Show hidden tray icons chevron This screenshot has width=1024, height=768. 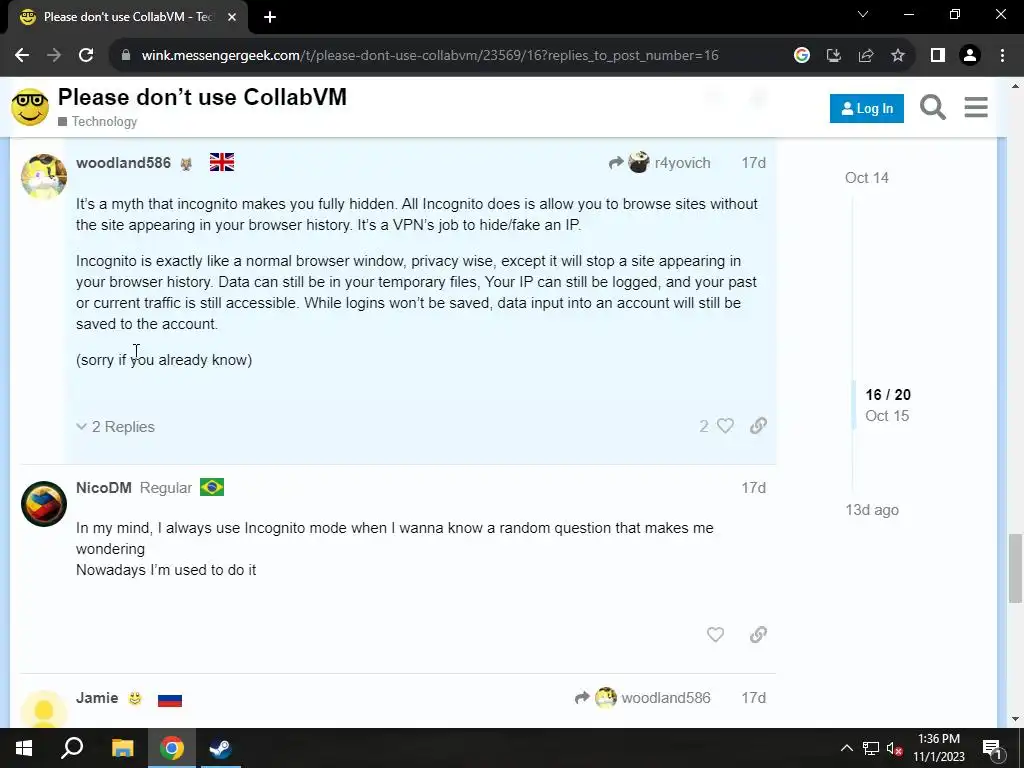(x=846, y=748)
